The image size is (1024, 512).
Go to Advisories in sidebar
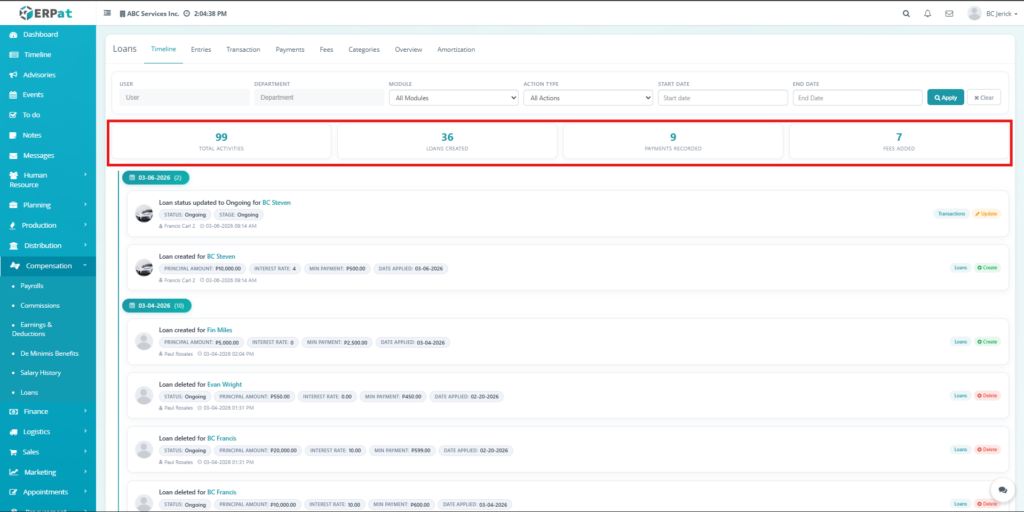coord(39,75)
